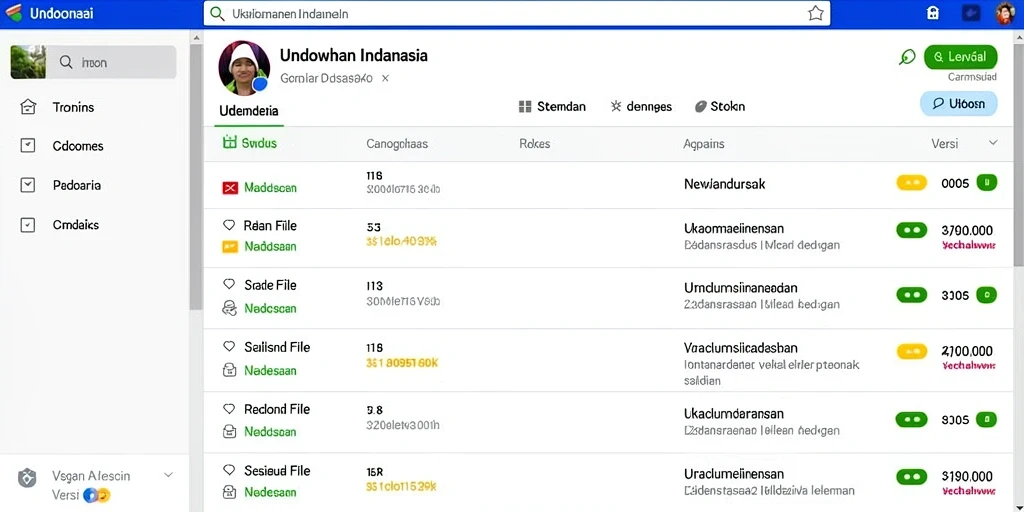Click the green search icon near Lervoal

(907, 57)
